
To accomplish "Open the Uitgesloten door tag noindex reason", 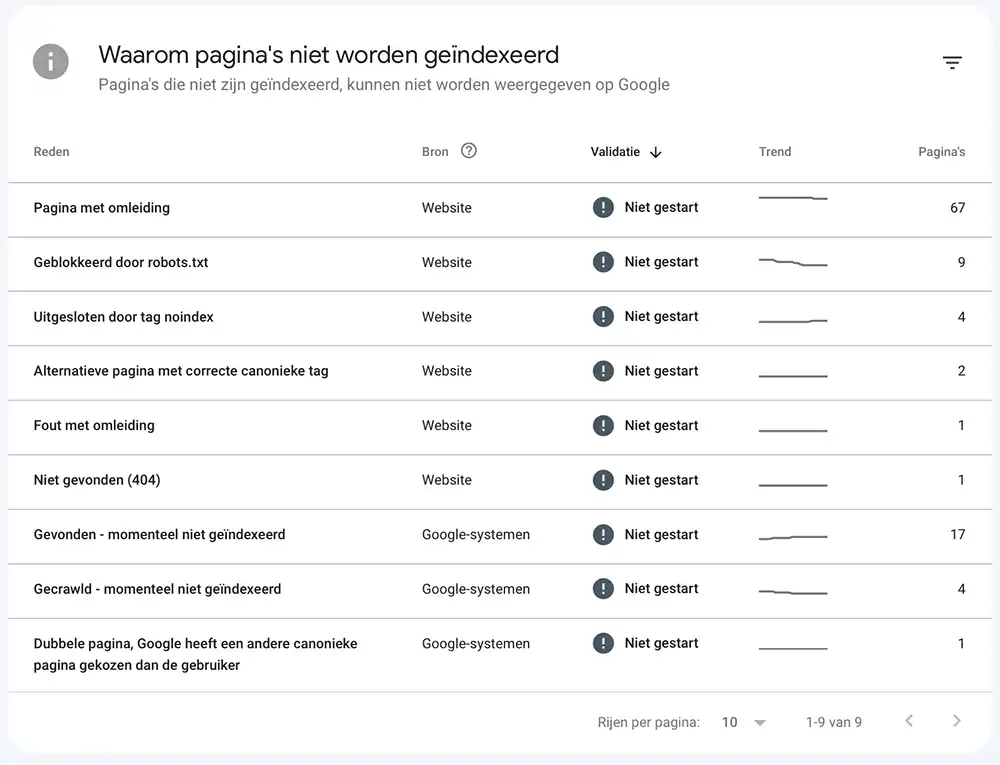I will coord(123,317).
